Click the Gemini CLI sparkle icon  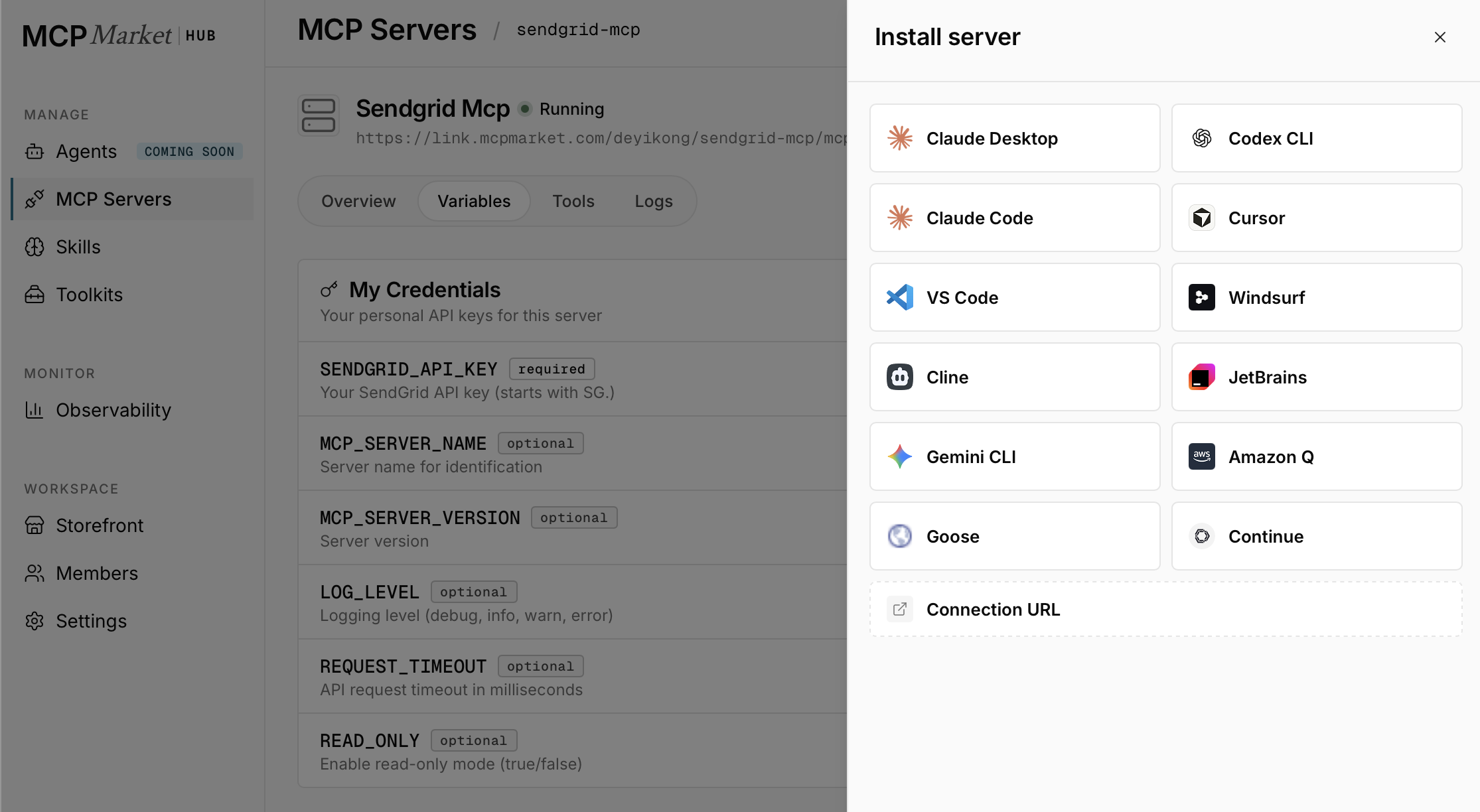[x=900, y=456]
